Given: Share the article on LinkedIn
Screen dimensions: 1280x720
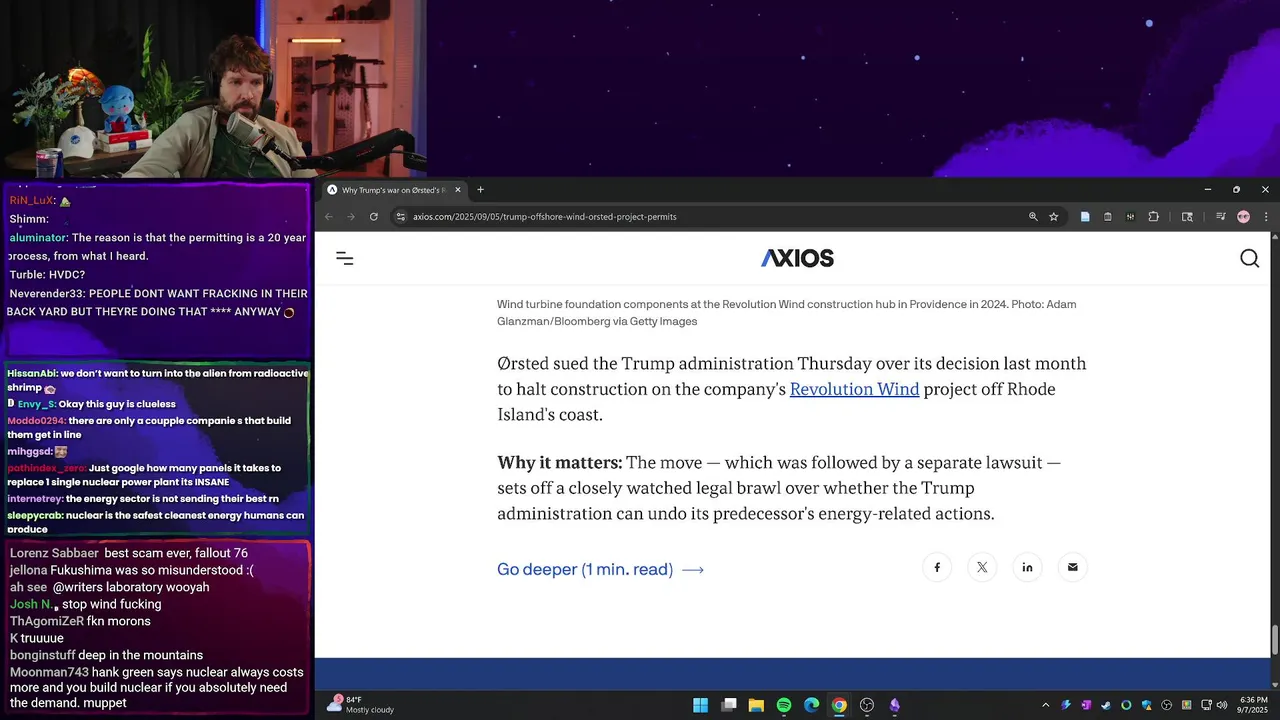Looking at the screenshot, I should (1027, 567).
